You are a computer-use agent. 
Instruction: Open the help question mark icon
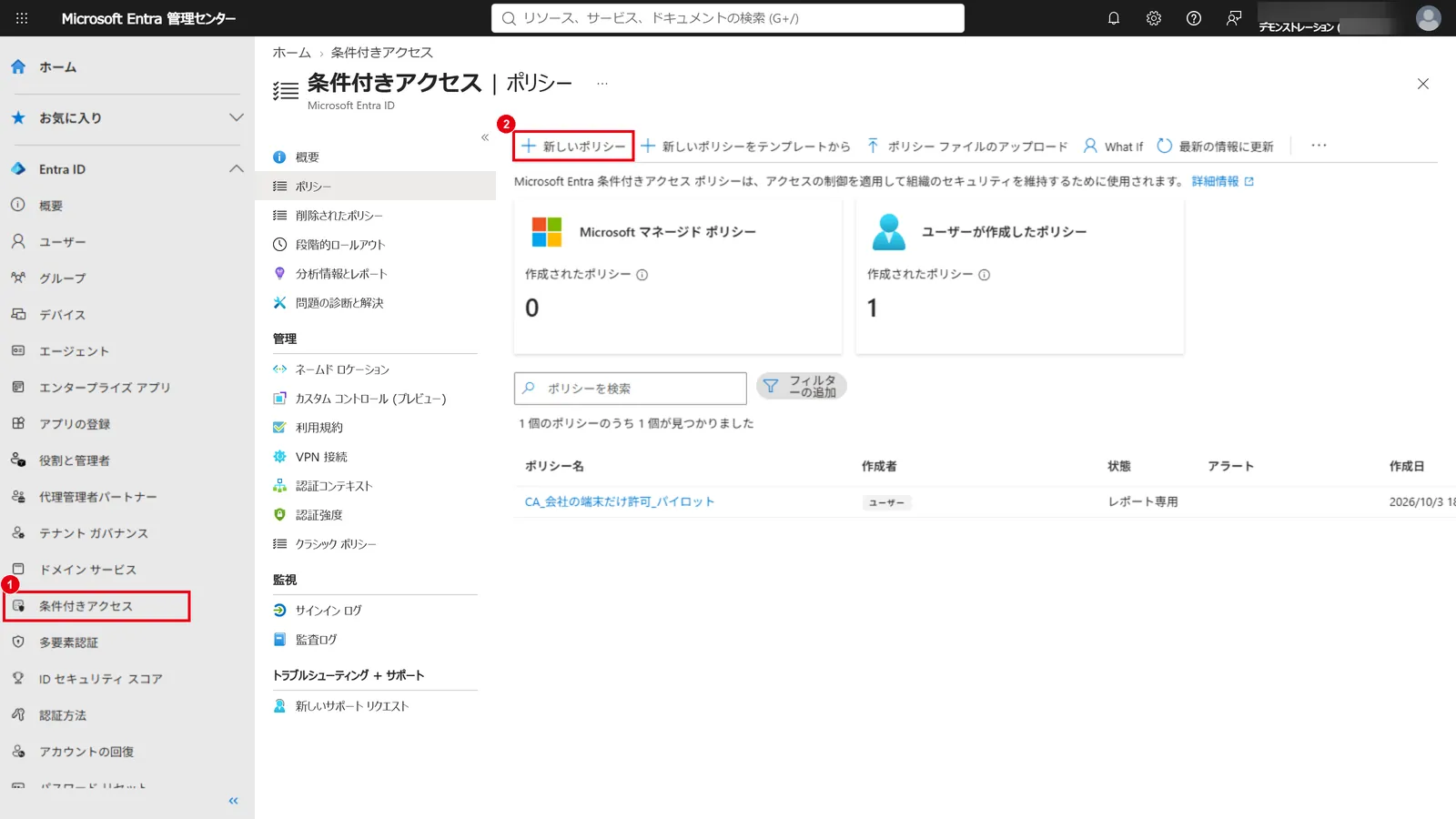coord(1193,18)
